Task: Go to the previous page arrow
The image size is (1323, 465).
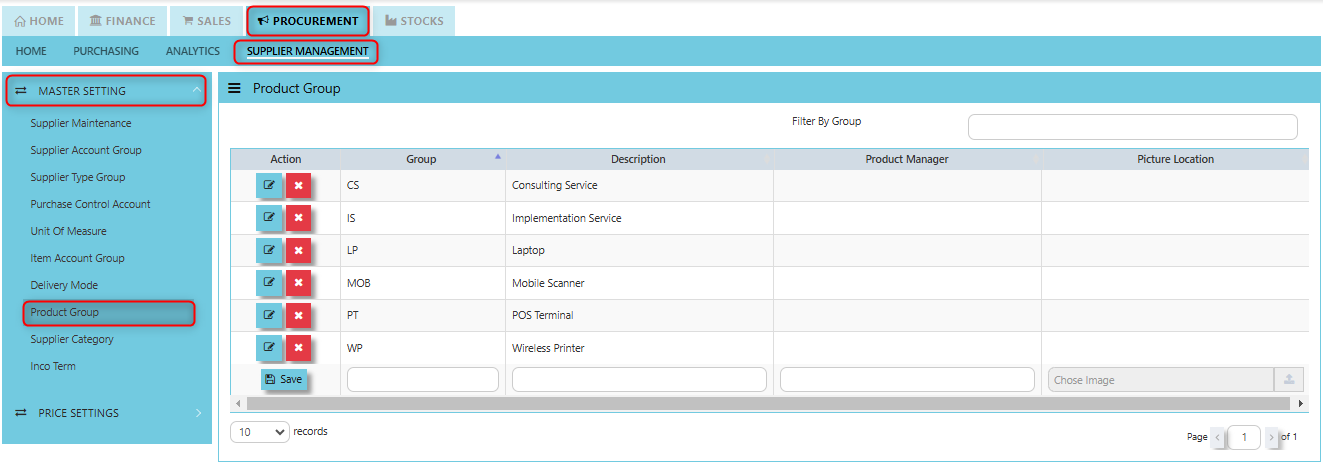Action: point(1218,437)
